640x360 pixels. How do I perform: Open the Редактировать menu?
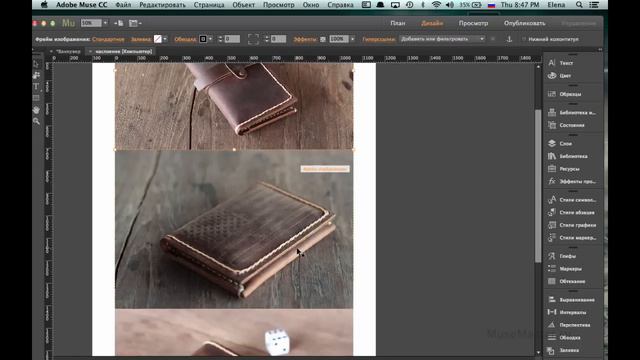tap(162, 5)
